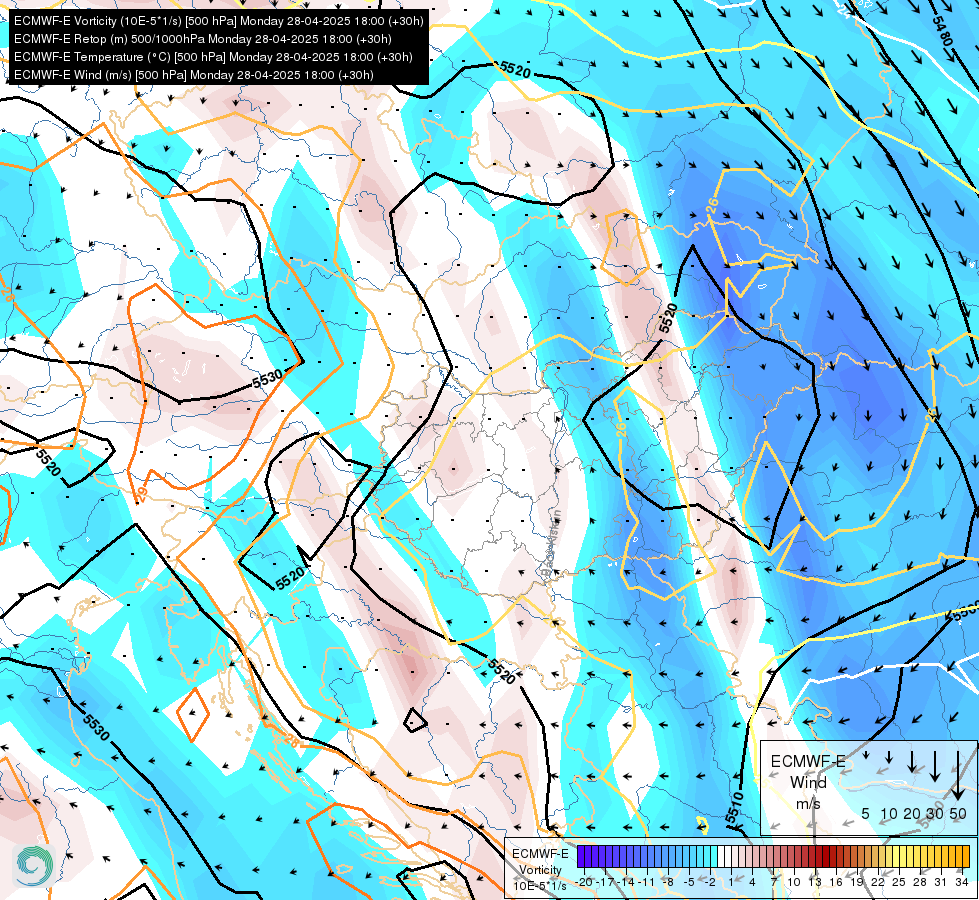The height and width of the screenshot is (900, 979).
Task: Click the 20 value in wind legend
Action: [912, 814]
